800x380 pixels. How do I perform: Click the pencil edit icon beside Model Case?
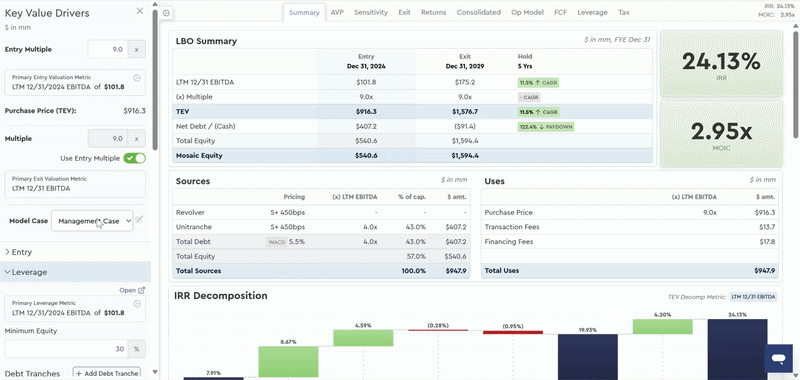click(139, 219)
